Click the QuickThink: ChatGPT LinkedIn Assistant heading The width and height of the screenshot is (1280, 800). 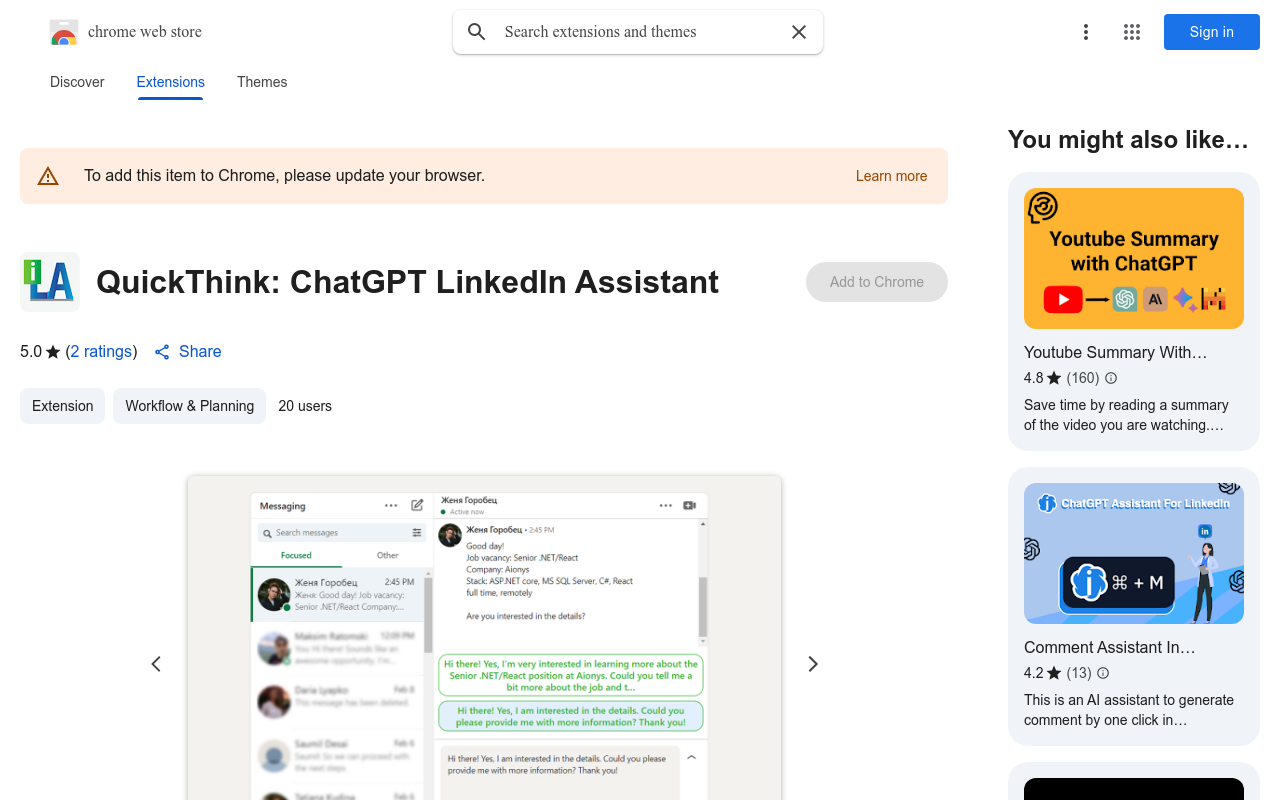407,282
